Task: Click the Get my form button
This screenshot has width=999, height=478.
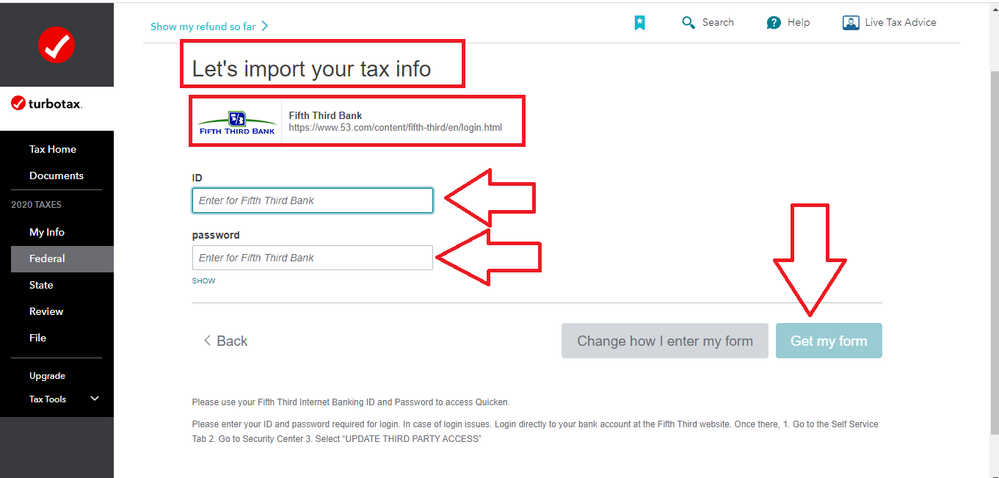Action: point(829,341)
